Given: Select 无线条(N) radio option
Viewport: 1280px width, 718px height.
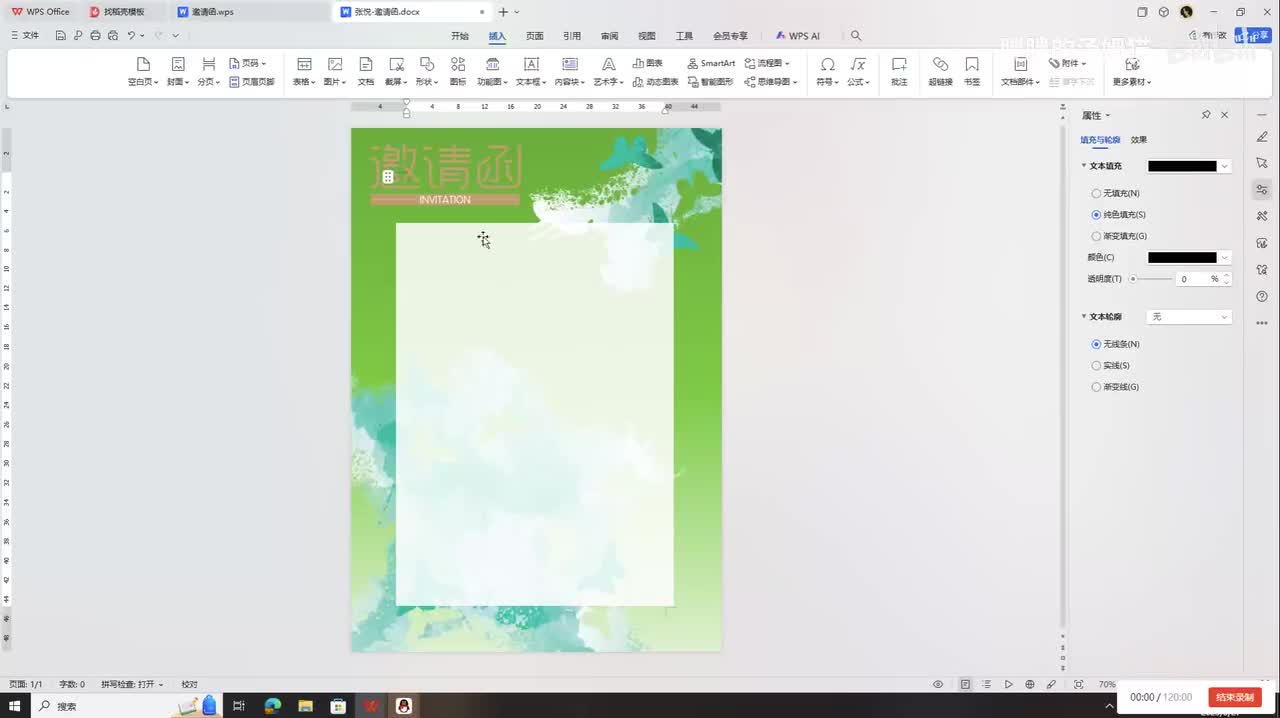Looking at the screenshot, I should click(x=1115, y=344).
